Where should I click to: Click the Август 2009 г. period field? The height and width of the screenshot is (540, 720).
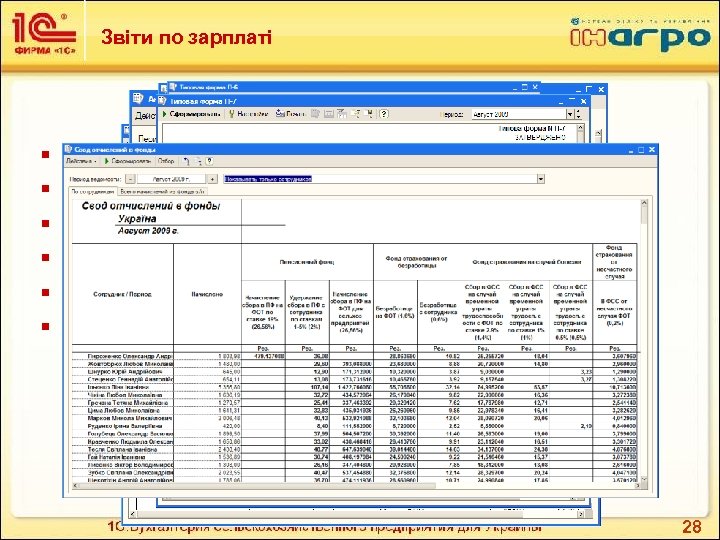pyautogui.click(x=171, y=179)
